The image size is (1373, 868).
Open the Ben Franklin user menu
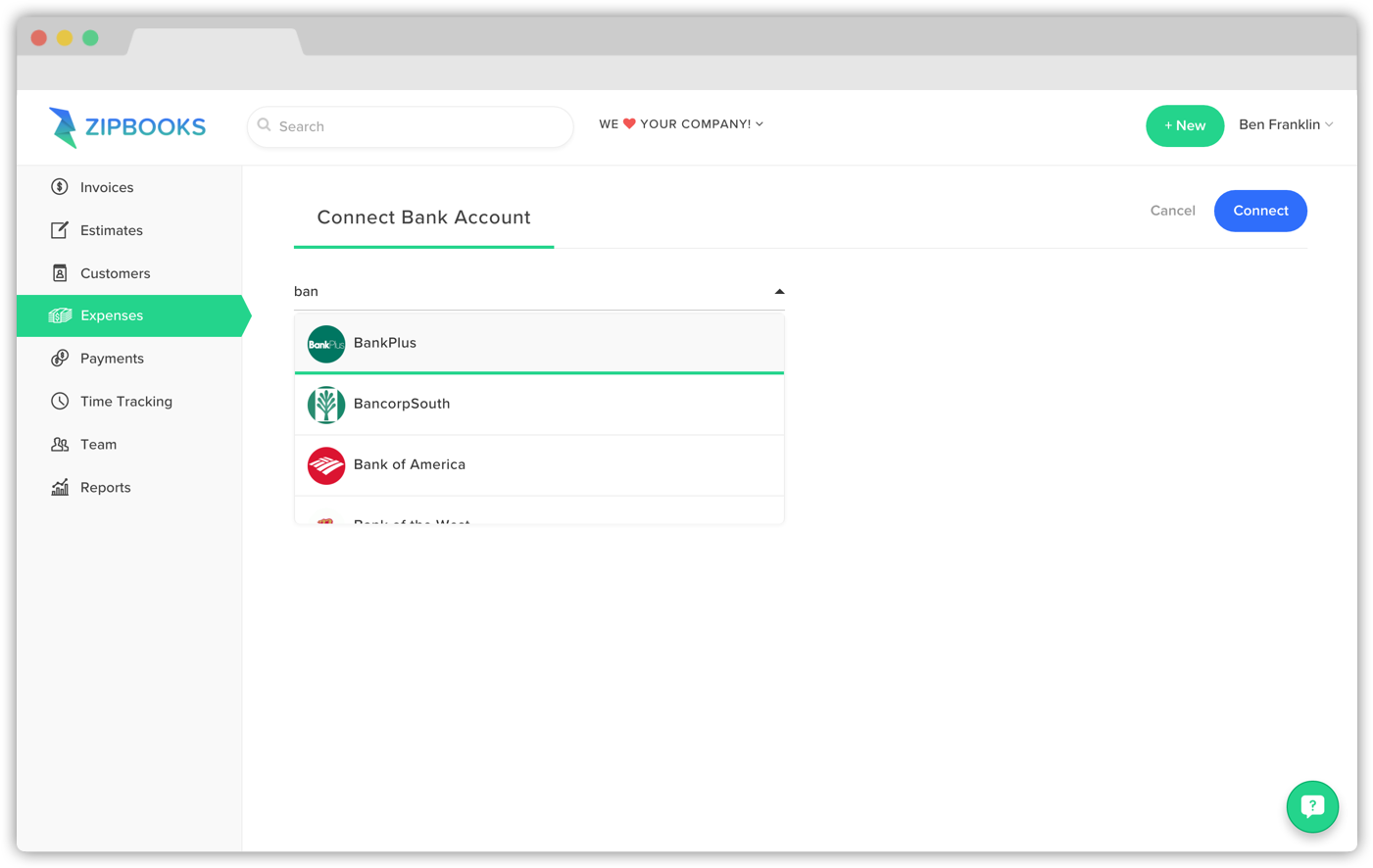click(x=1286, y=124)
